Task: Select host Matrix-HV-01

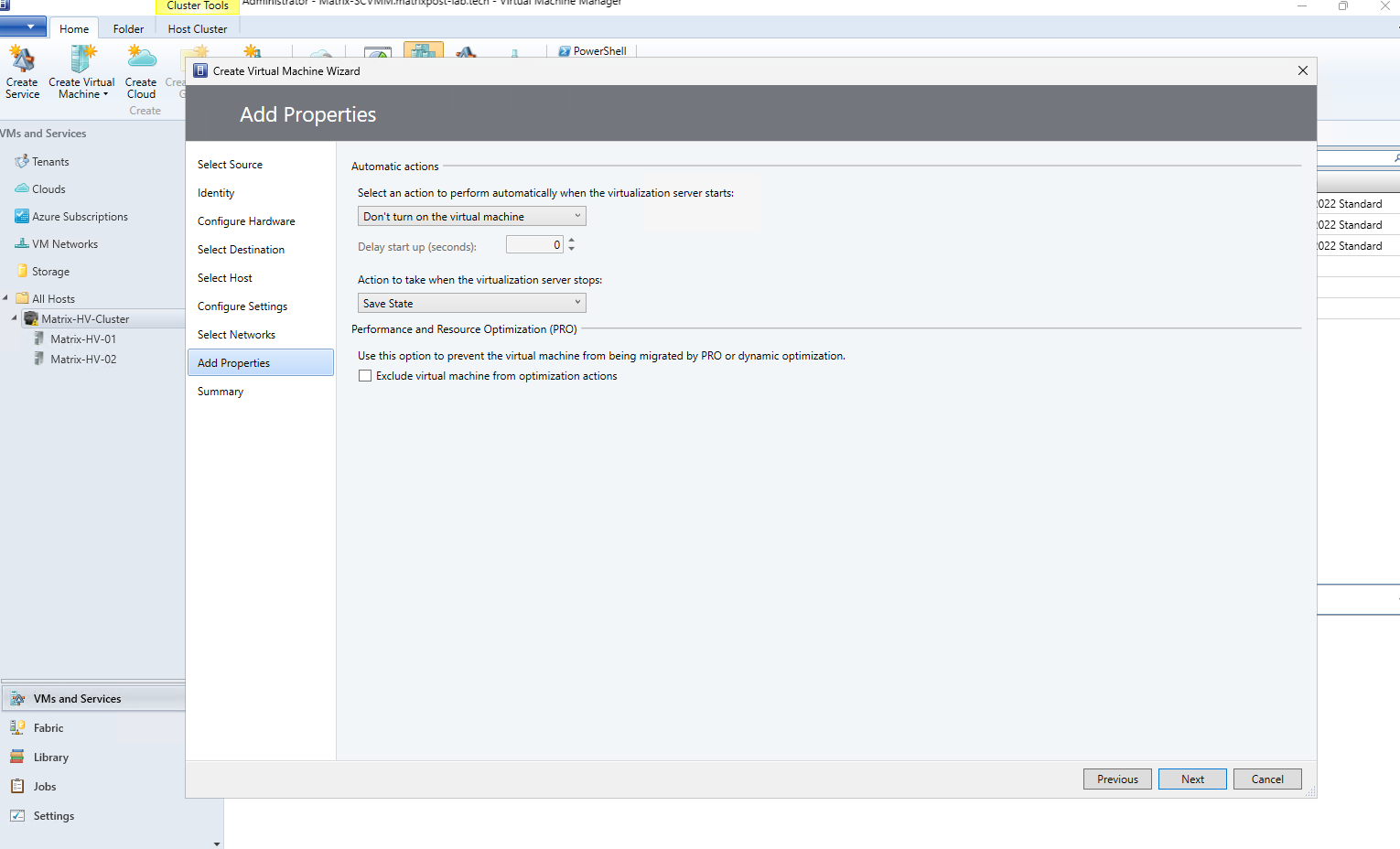Action: [x=82, y=339]
